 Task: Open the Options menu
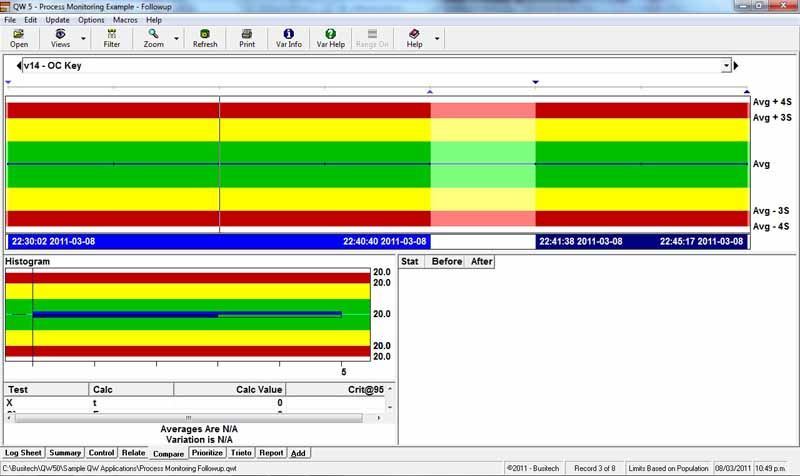[x=91, y=20]
